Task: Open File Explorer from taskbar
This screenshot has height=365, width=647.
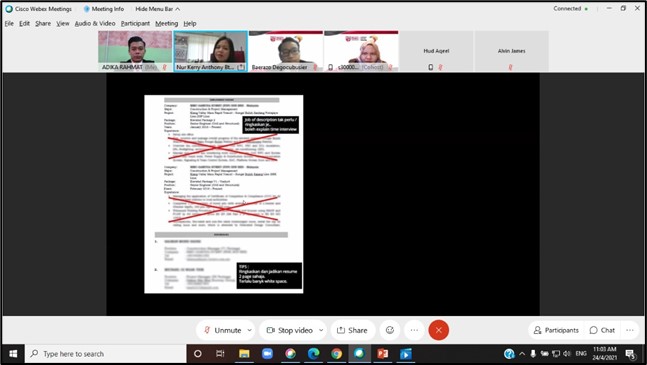Action: (x=244, y=354)
